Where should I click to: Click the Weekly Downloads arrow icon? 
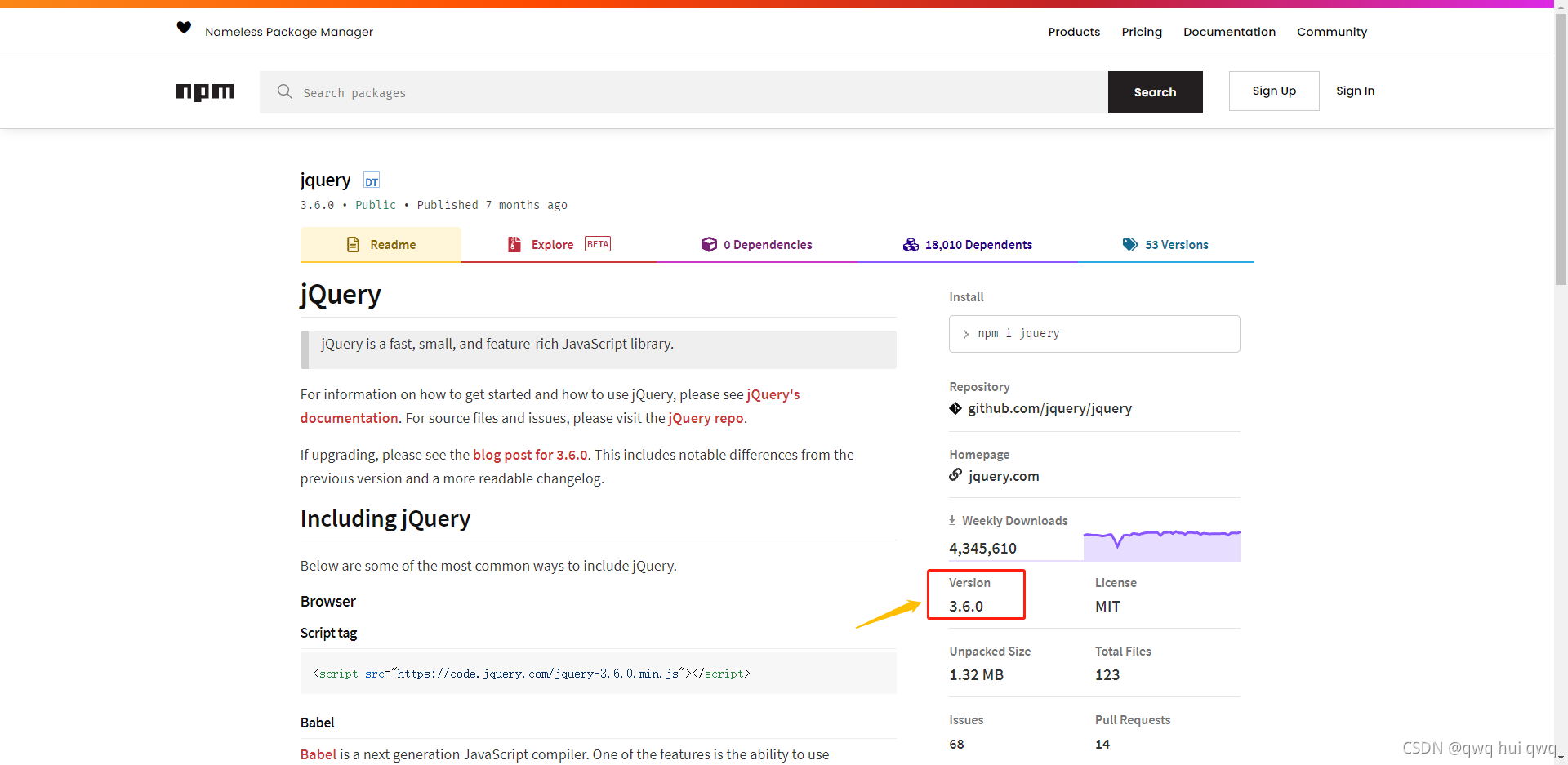click(952, 520)
